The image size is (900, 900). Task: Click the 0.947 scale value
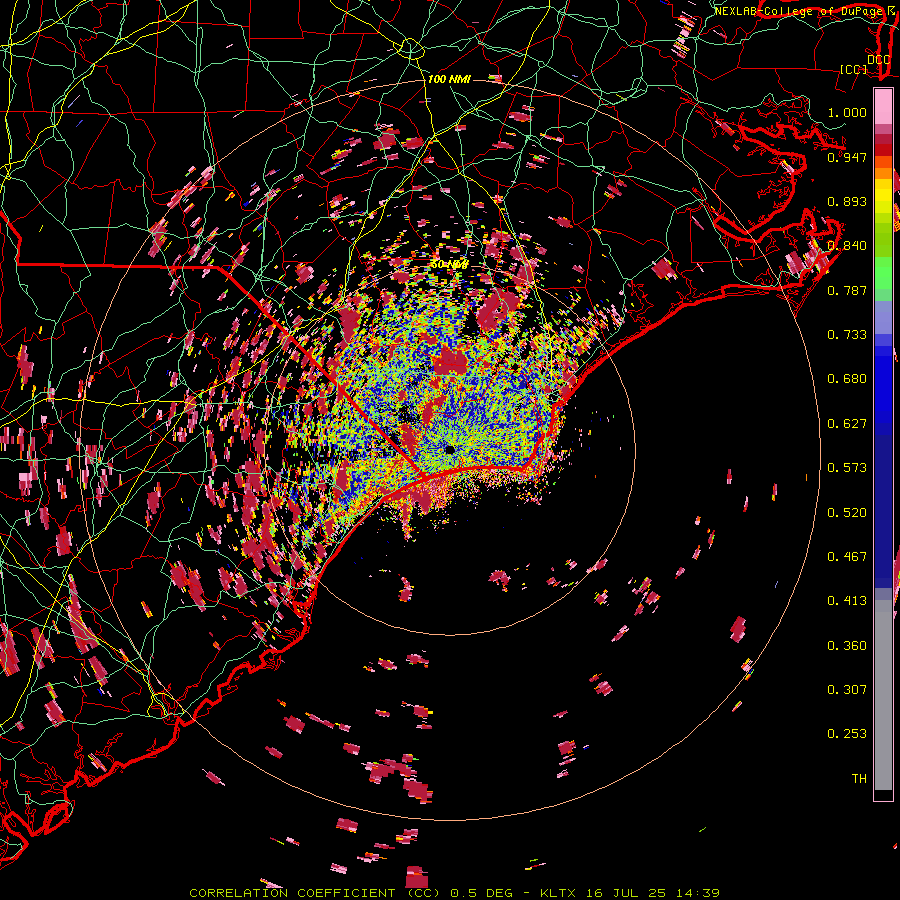847,157
